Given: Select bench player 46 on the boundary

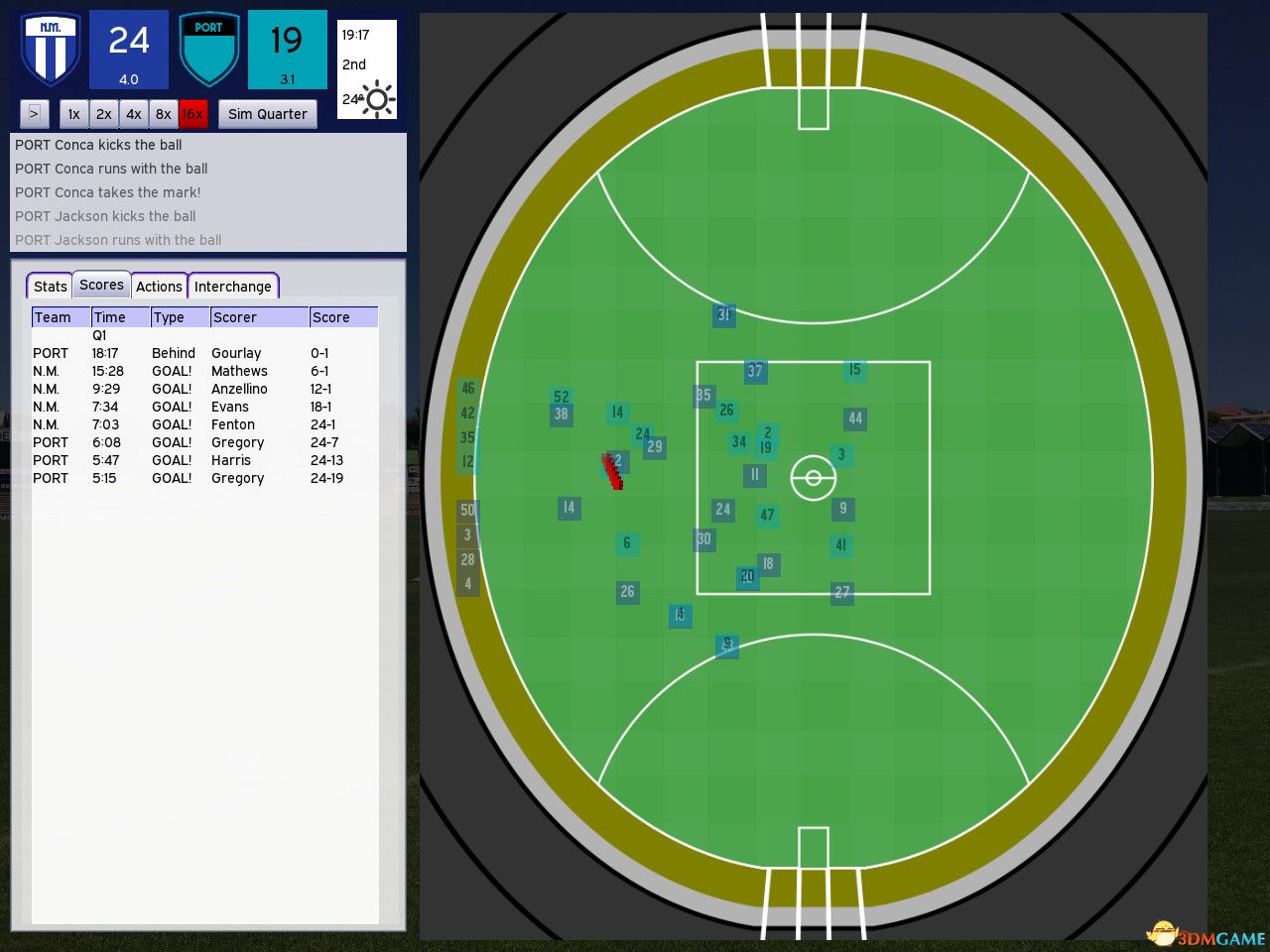Looking at the screenshot, I should coord(467,389).
